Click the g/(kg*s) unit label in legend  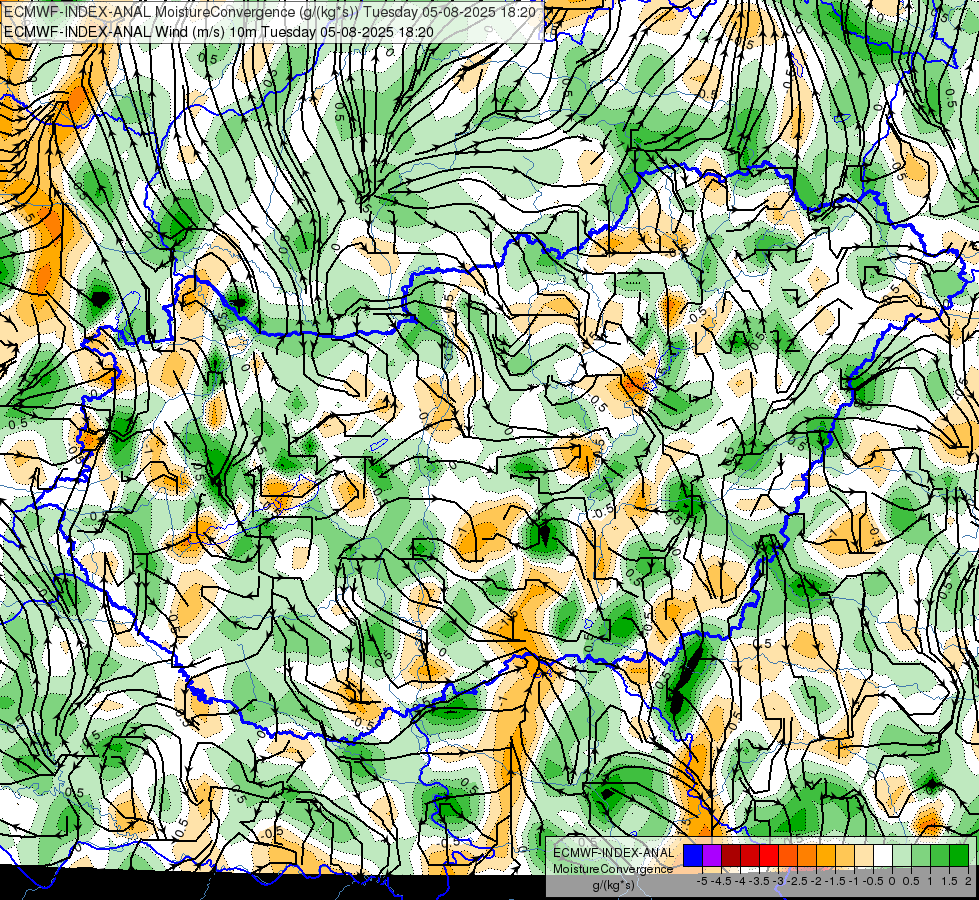click(613, 886)
